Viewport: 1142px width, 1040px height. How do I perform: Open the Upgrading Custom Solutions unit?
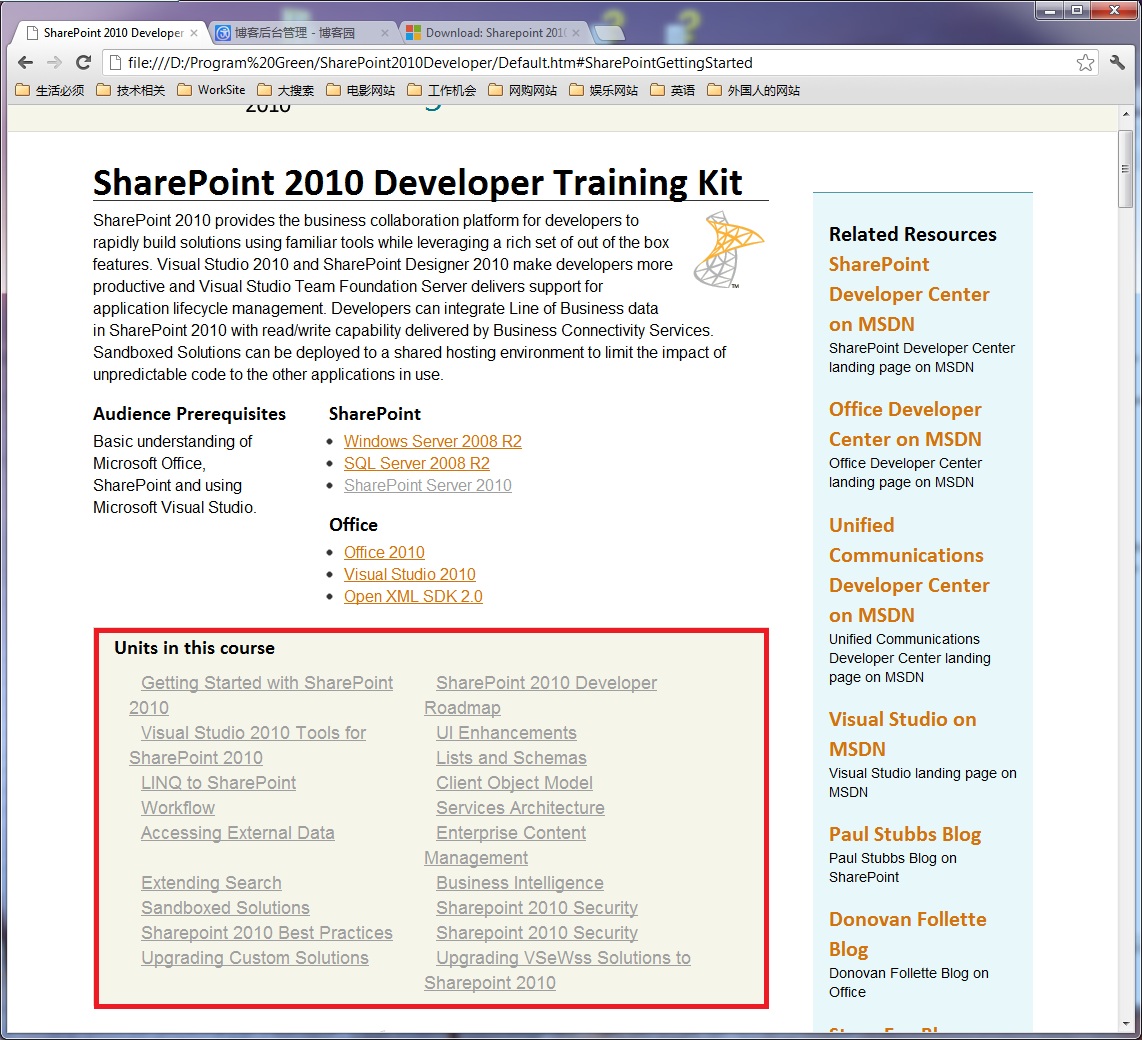(x=255, y=958)
